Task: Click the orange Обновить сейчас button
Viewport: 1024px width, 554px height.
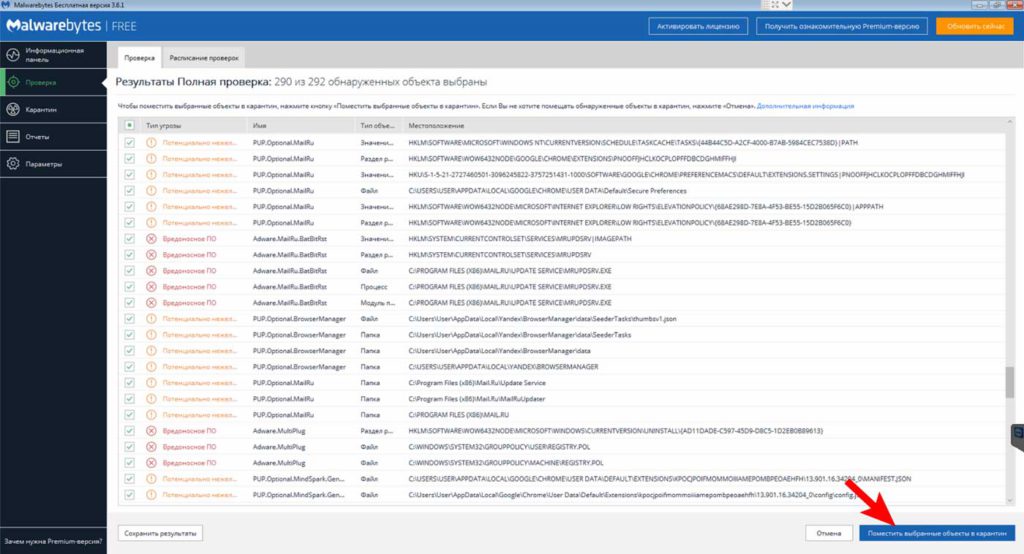Action: pos(975,26)
